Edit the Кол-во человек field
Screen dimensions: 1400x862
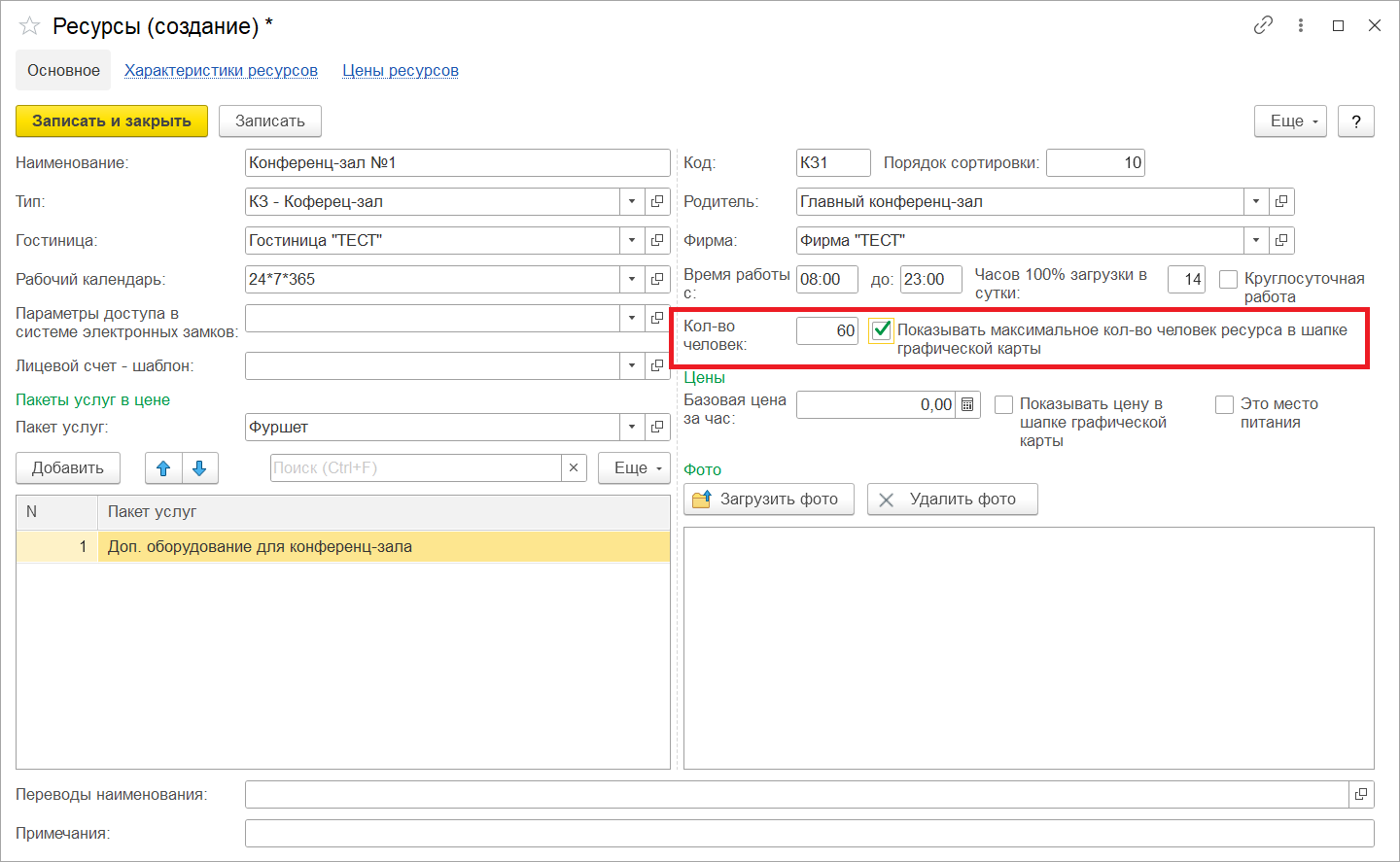[x=827, y=330]
